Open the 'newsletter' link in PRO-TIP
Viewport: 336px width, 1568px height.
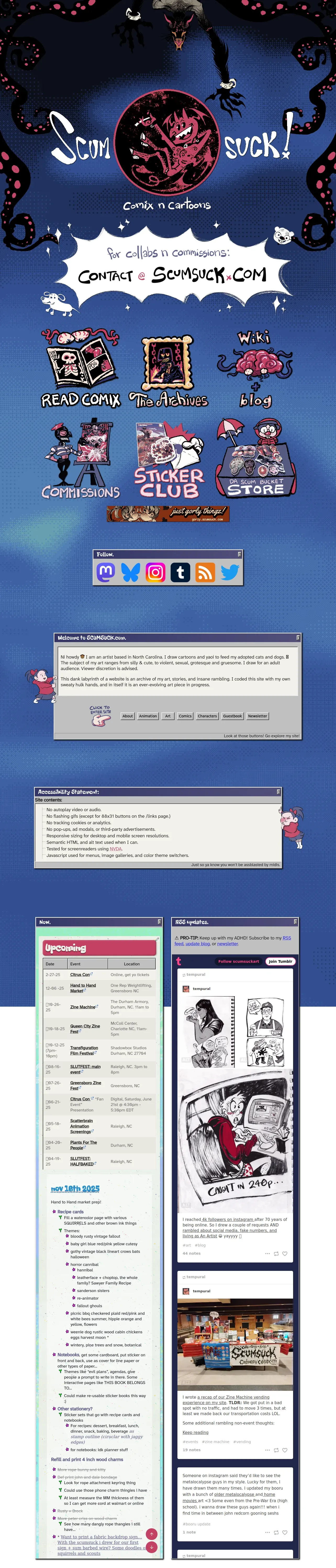(x=227, y=944)
